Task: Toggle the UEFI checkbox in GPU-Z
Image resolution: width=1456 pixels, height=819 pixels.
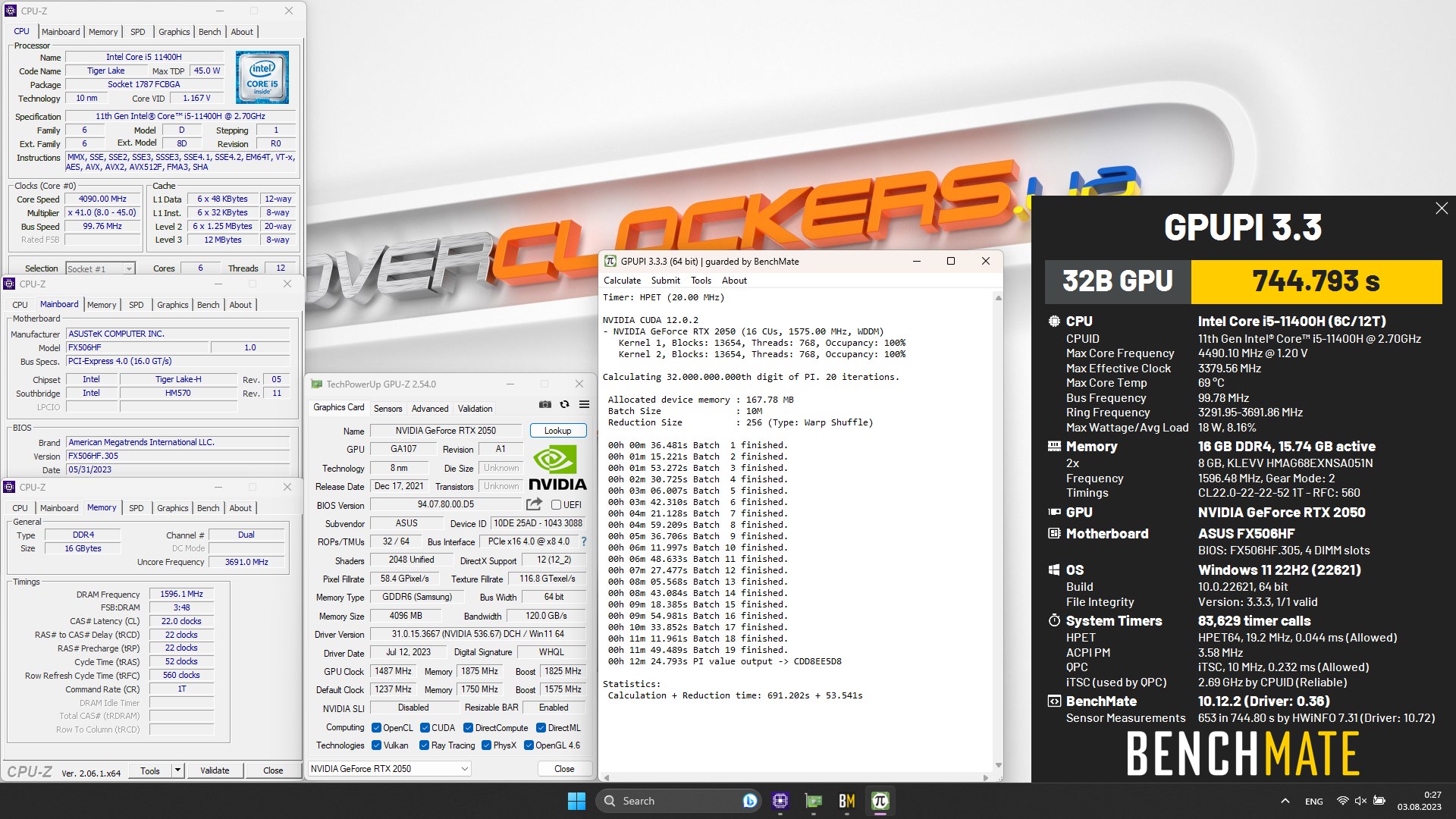Action: [x=556, y=505]
